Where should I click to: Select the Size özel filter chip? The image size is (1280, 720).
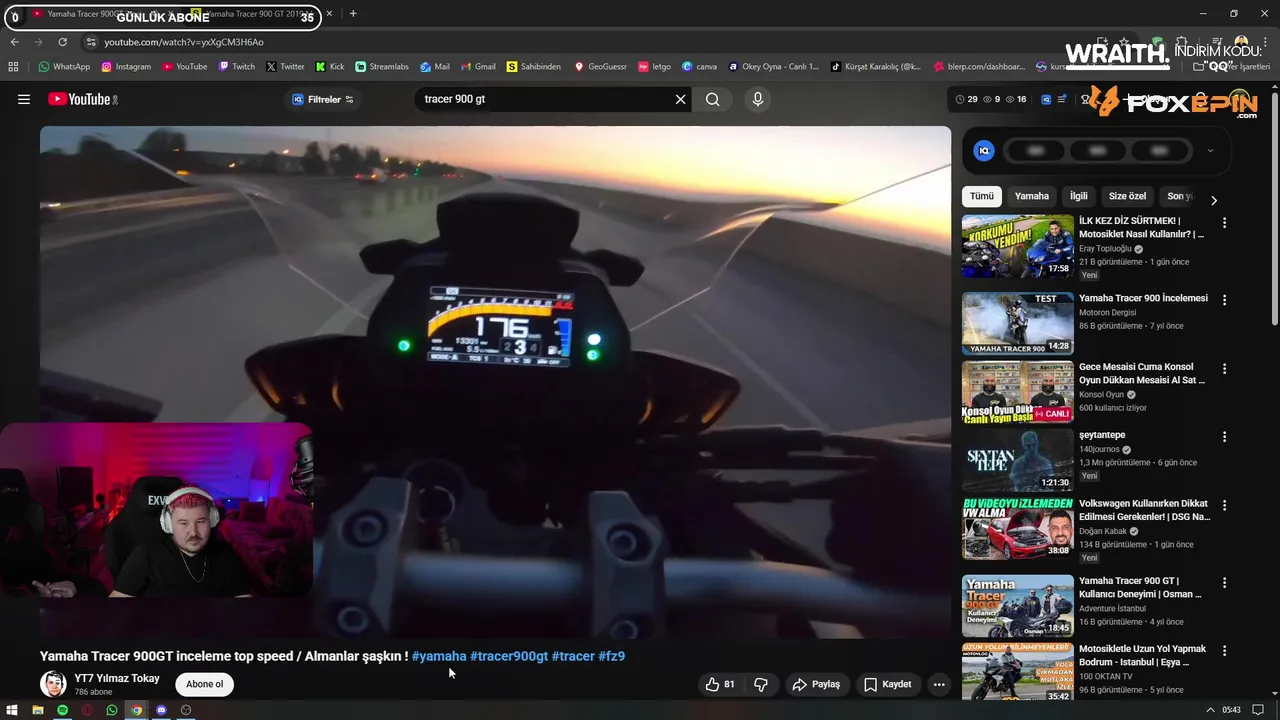click(1127, 196)
